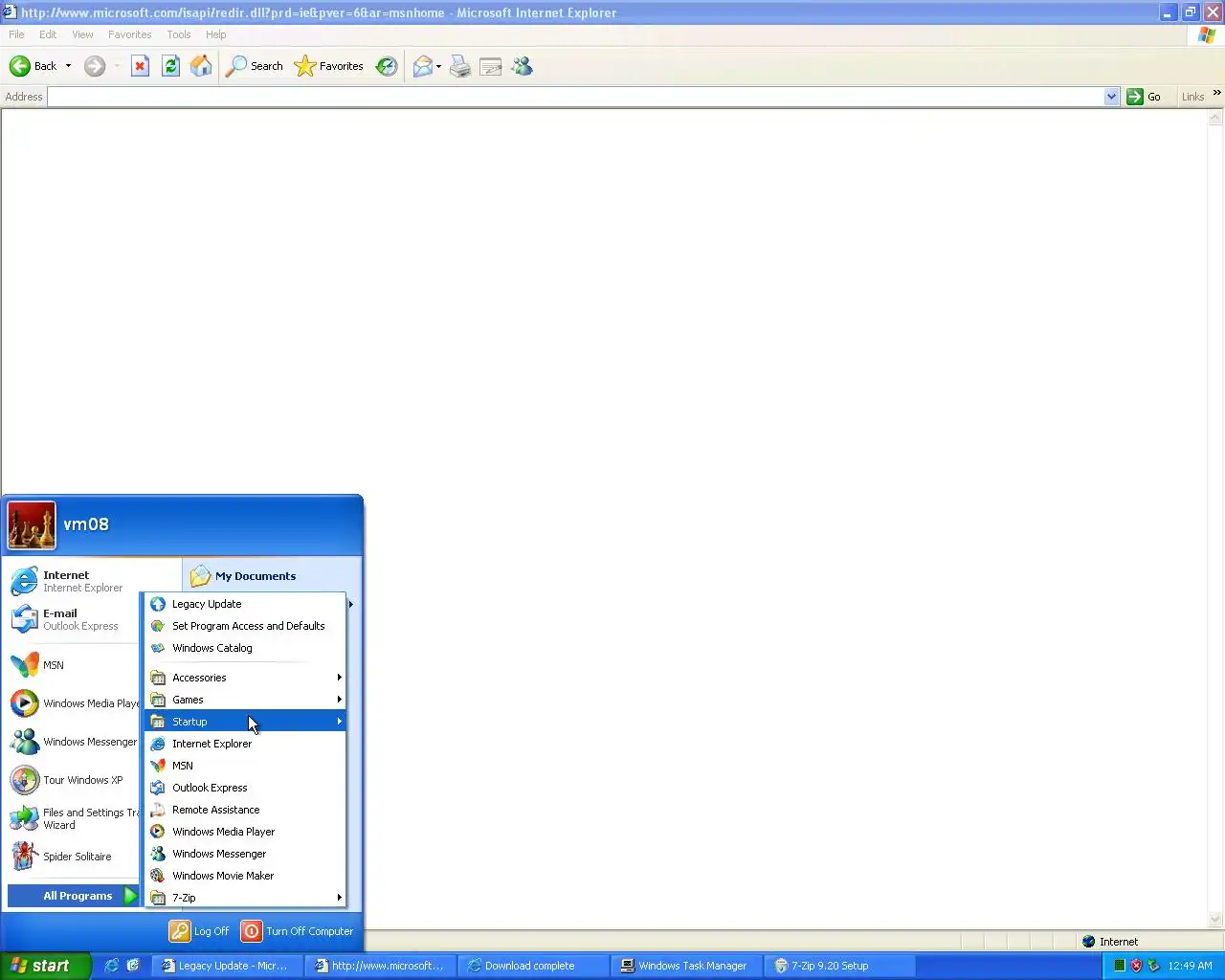The width and height of the screenshot is (1225, 980).
Task: Switch to 7-Zip 9.20 Setup taskbar button
Action: coord(837,966)
